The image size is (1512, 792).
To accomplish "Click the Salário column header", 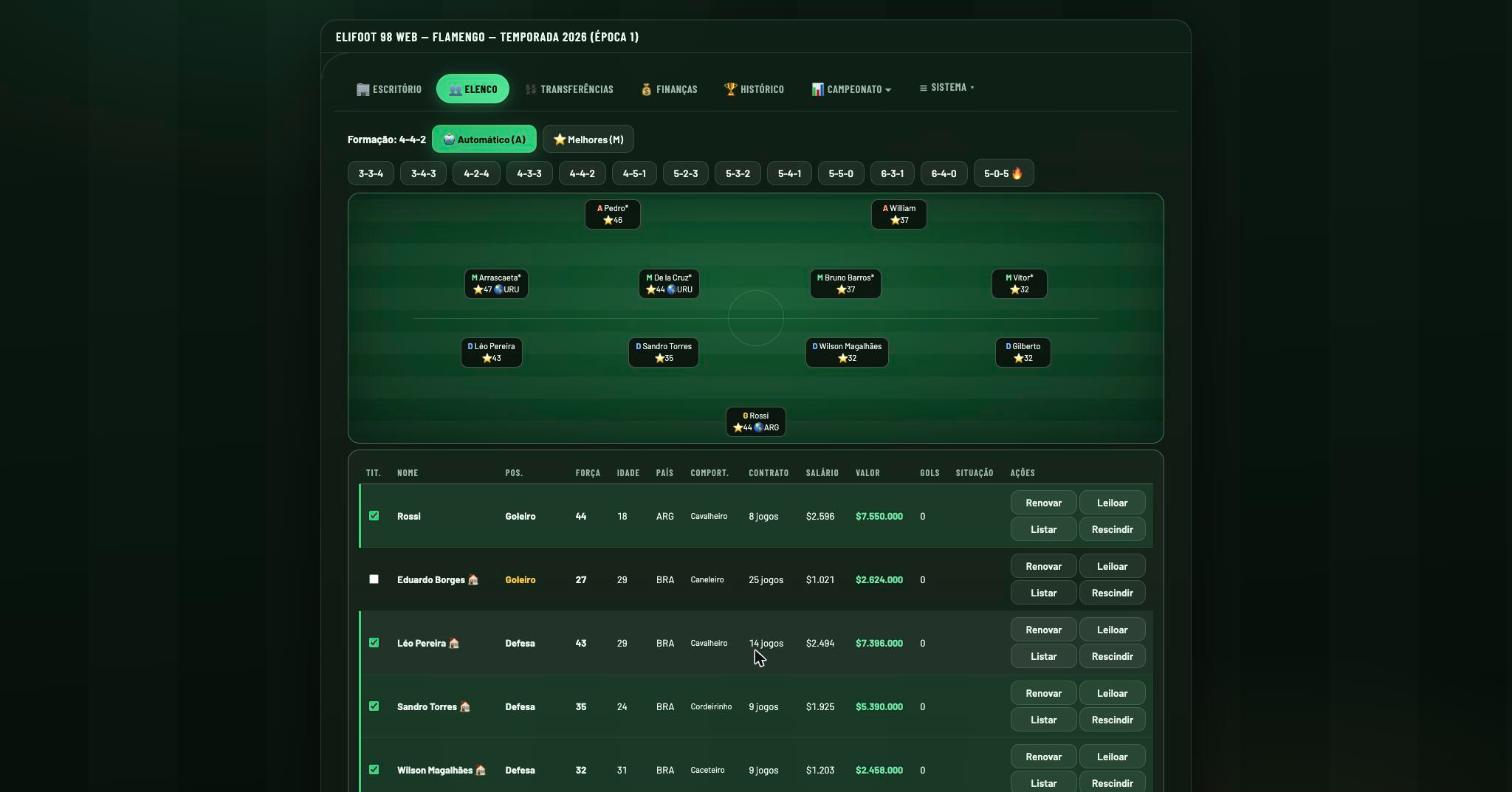I will click(822, 473).
